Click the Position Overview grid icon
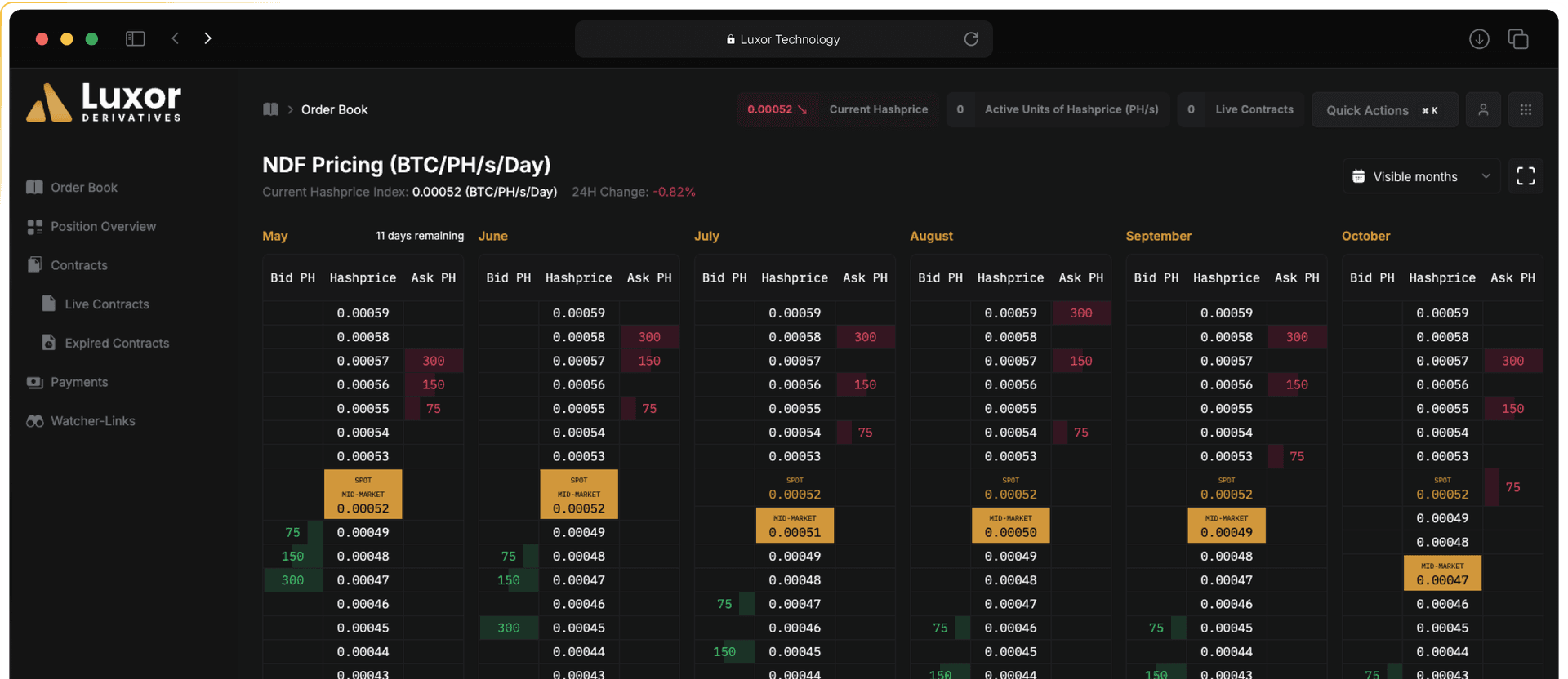This screenshot has width=1568, height=679. 34,227
